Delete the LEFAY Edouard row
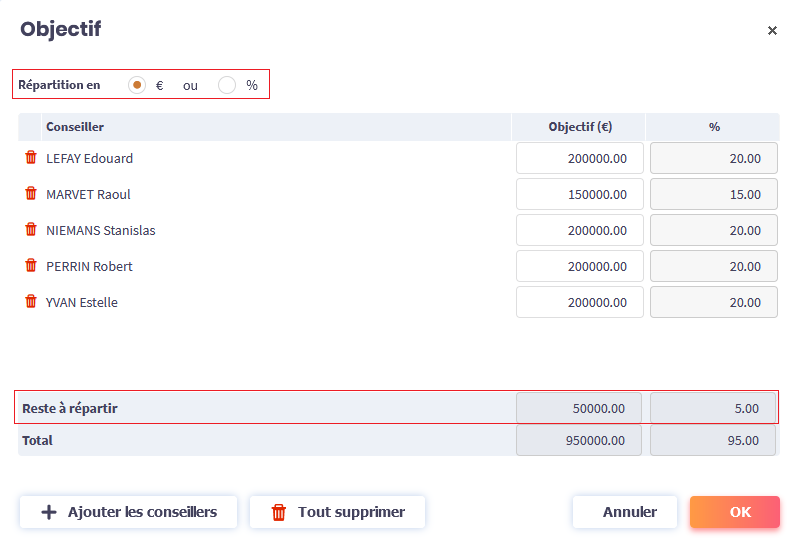 point(31,158)
